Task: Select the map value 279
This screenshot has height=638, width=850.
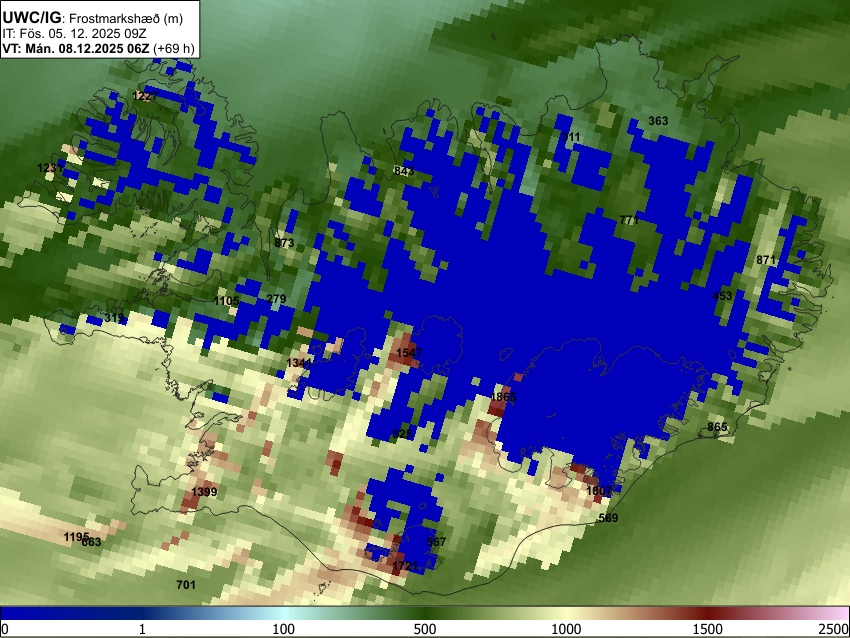Action: 276,299
